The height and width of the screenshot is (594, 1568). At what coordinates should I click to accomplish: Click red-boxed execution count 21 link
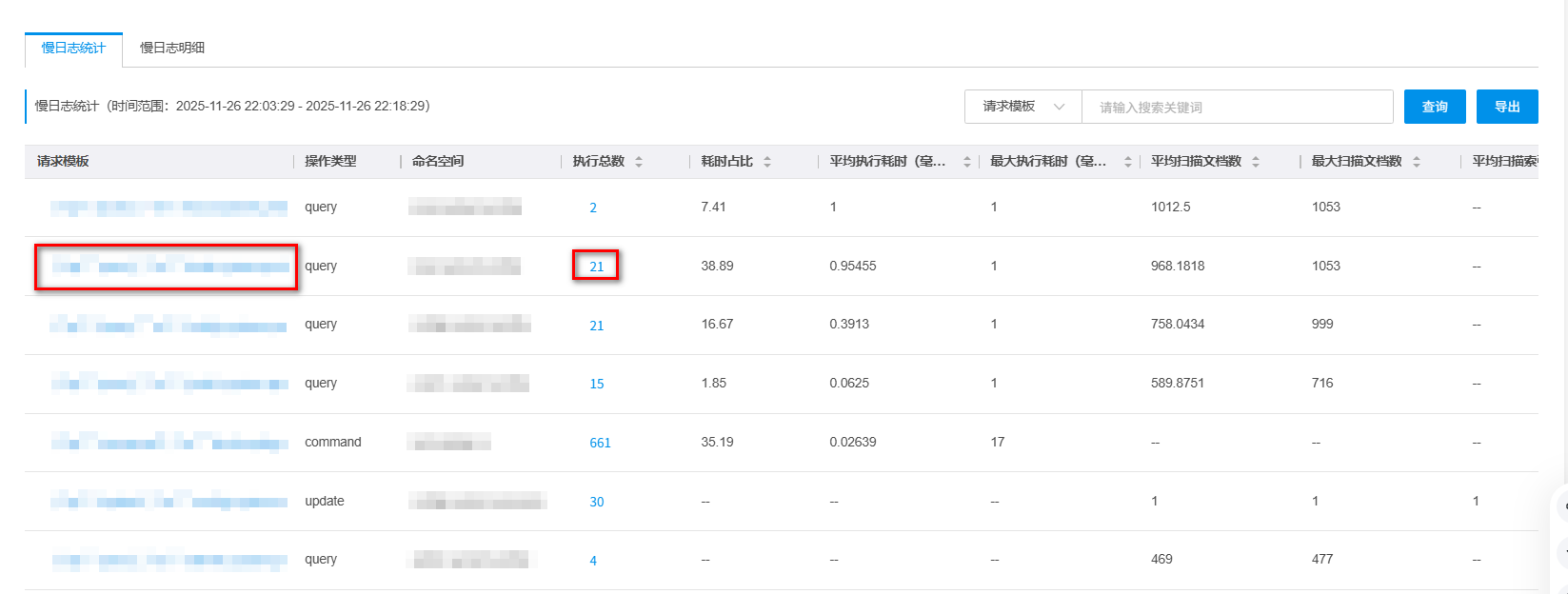597,267
